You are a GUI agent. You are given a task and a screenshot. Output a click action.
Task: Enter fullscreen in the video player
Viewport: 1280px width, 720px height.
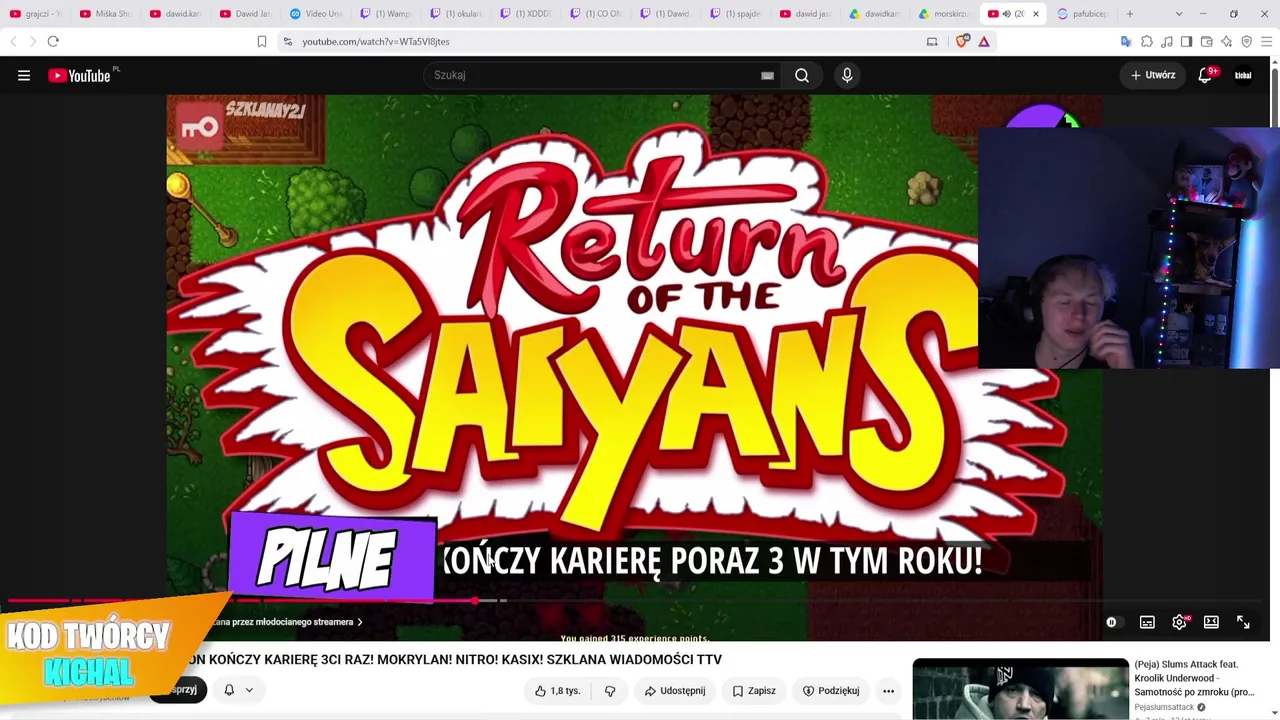point(1243,622)
